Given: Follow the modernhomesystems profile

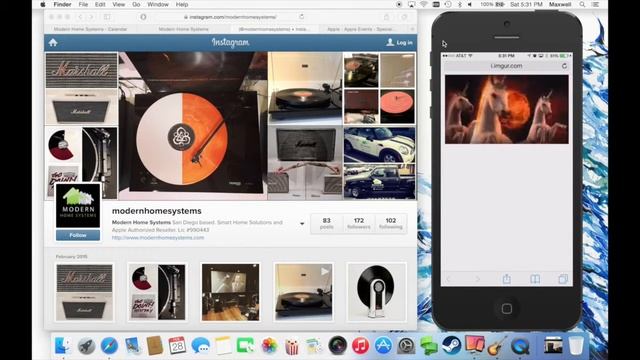Looking at the screenshot, I should click(78, 235).
